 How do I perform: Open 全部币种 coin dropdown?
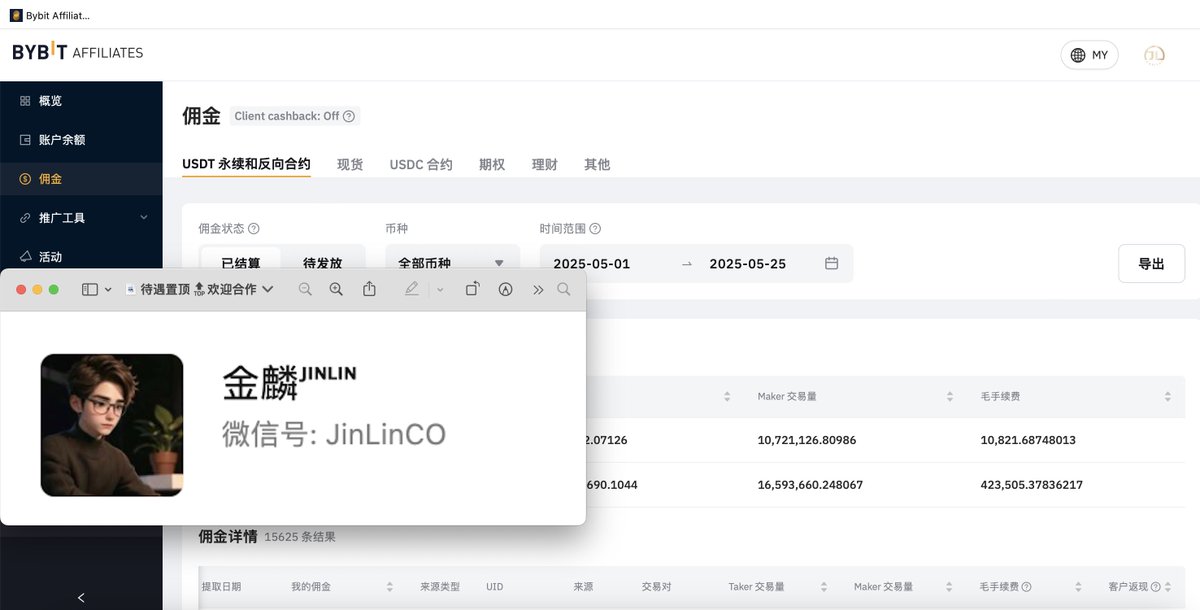point(452,263)
